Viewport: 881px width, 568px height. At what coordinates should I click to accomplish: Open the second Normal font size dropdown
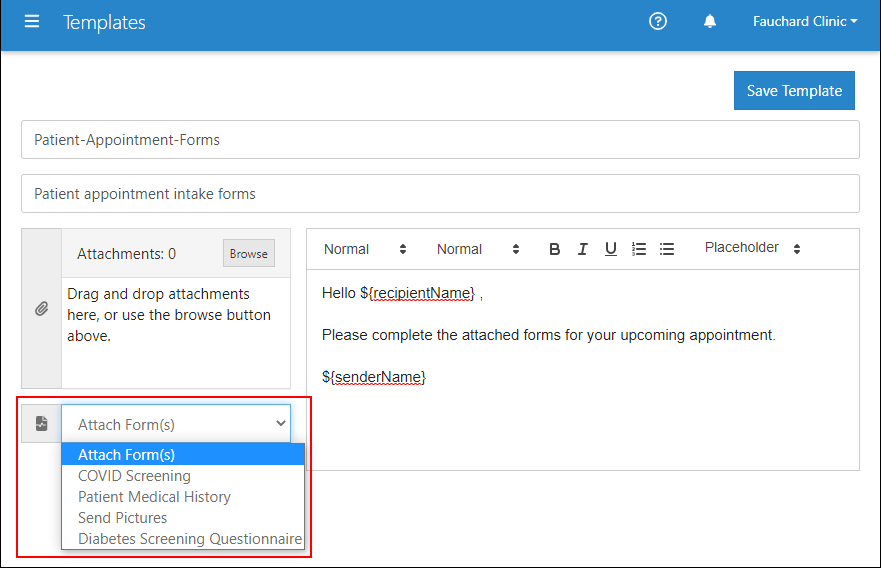[478, 249]
